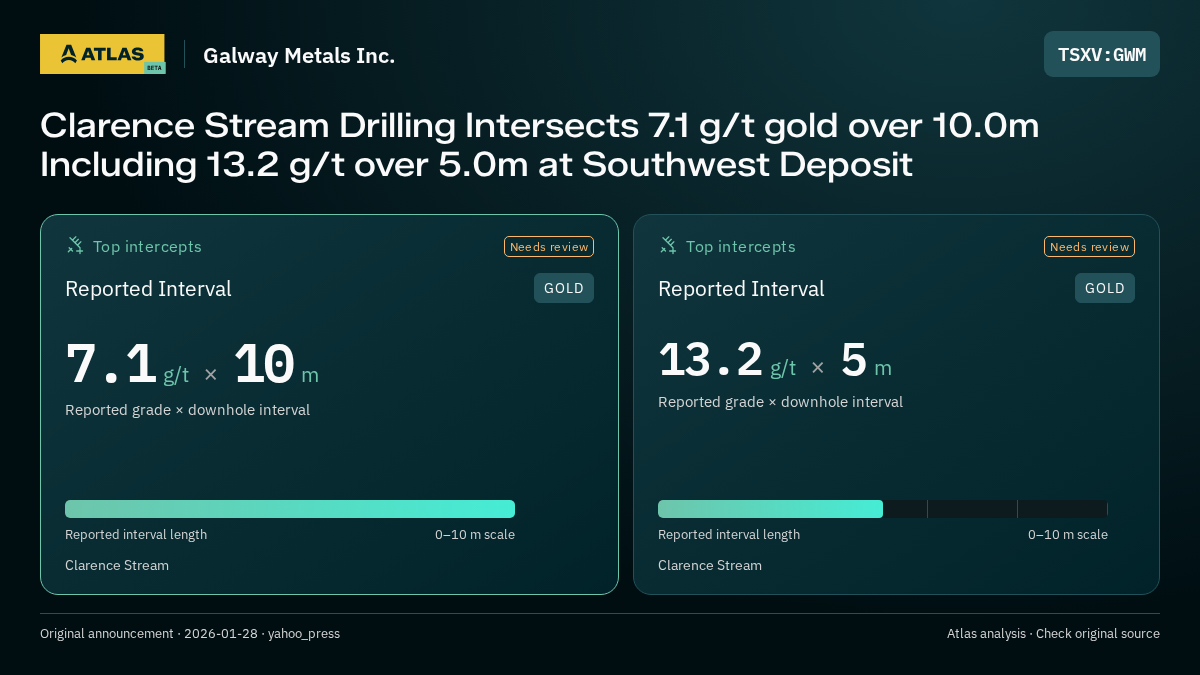Open Galway Metals Inc. company name
1200x675 pixels.
click(299, 55)
